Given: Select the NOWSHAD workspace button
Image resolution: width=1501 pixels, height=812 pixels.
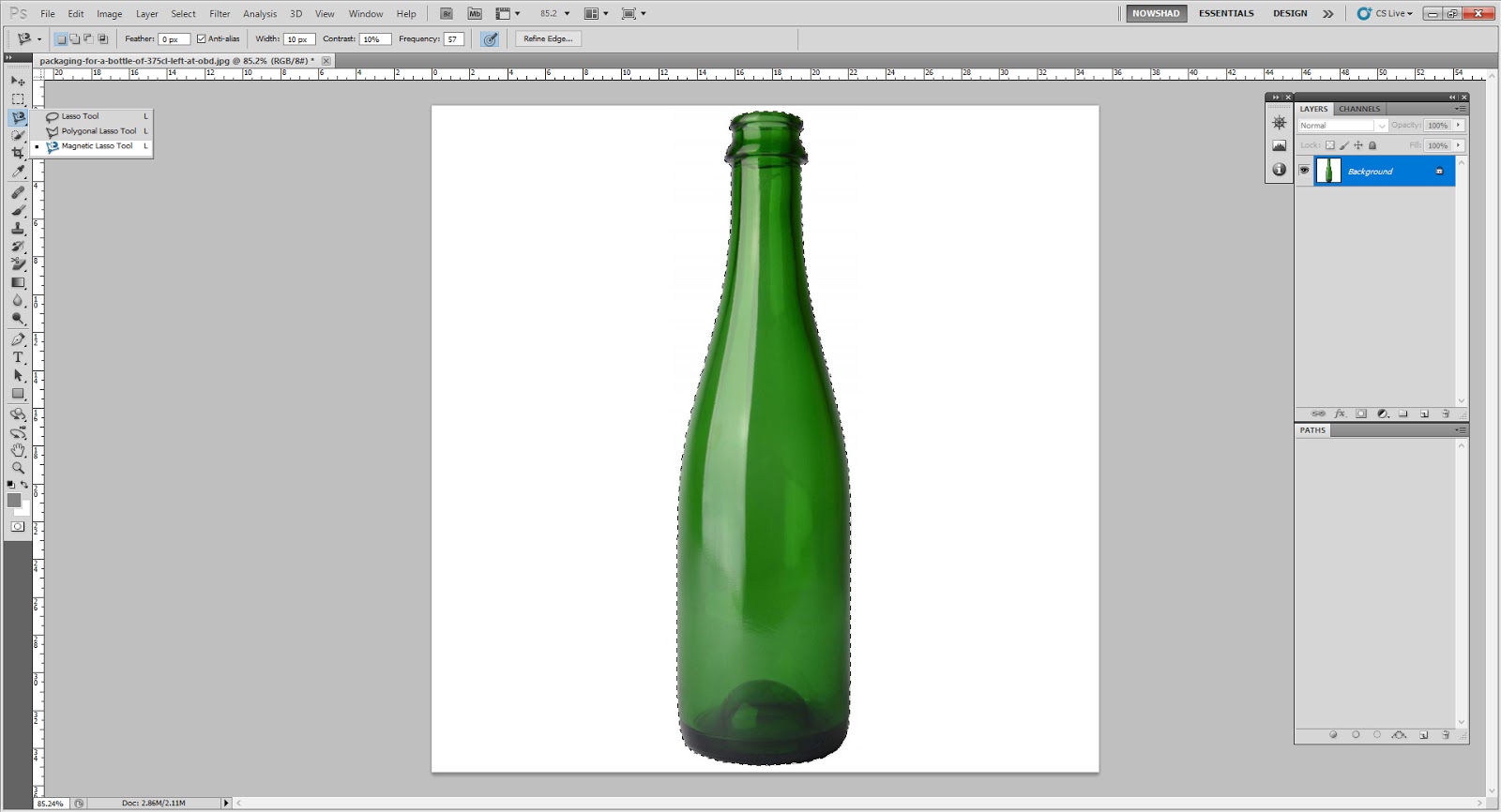Looking at the screenshot, I should click(1156, 13).
